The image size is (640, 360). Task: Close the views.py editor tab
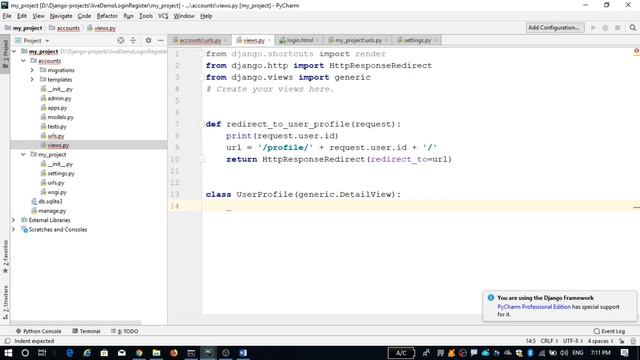tap(269, 40)
